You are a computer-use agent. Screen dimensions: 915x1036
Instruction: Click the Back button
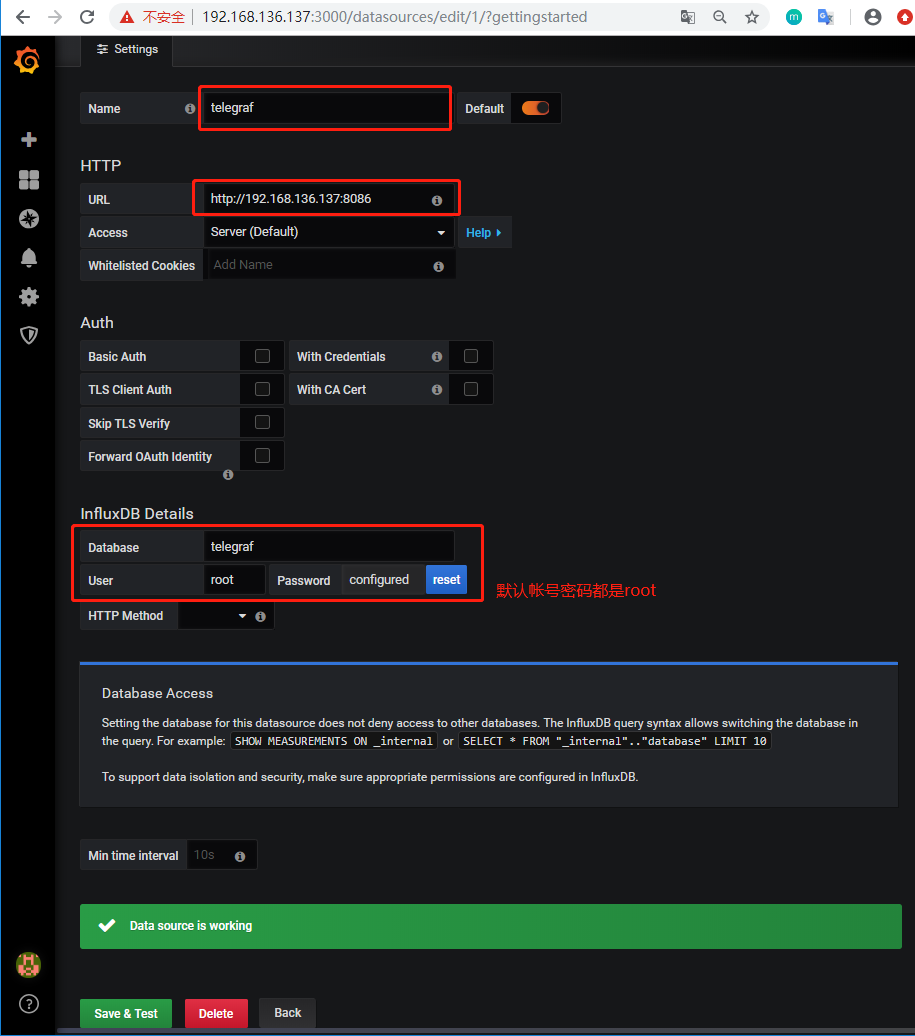coord(287,1013)
